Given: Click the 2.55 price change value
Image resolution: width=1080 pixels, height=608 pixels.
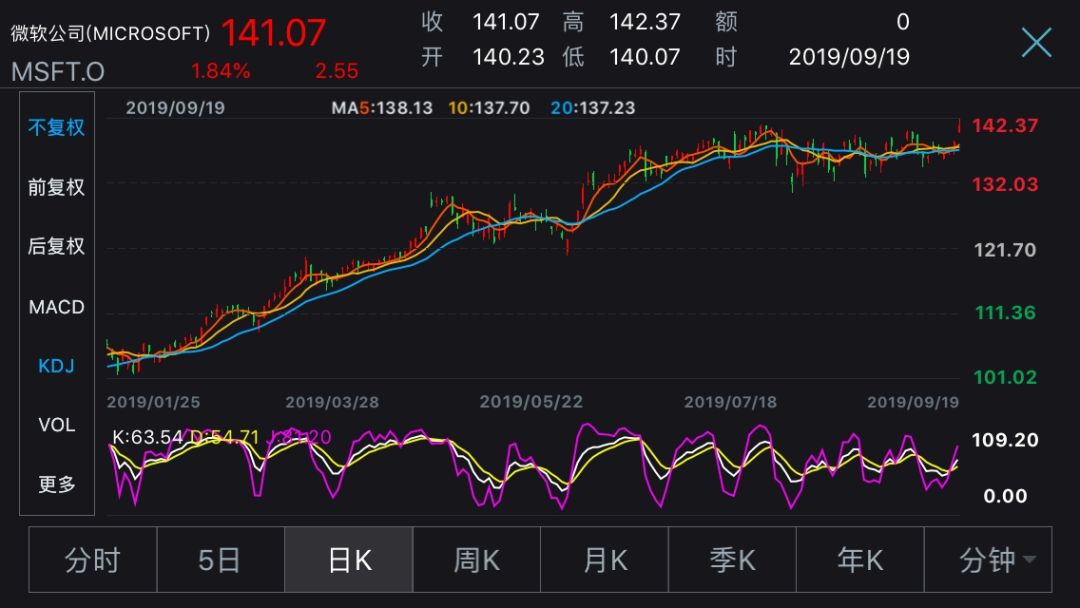Looking at the screenshot, I should coord(337,71).
